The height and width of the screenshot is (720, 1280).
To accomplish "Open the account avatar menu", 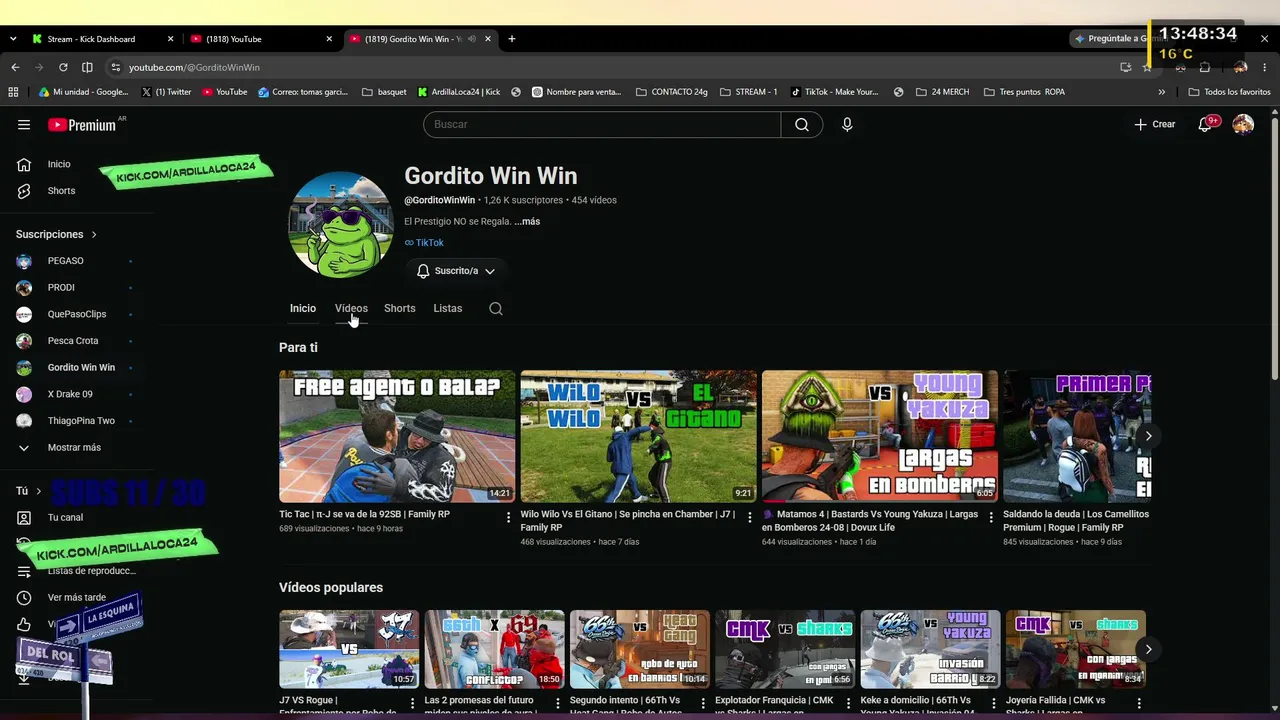I will coord(1243,125).
